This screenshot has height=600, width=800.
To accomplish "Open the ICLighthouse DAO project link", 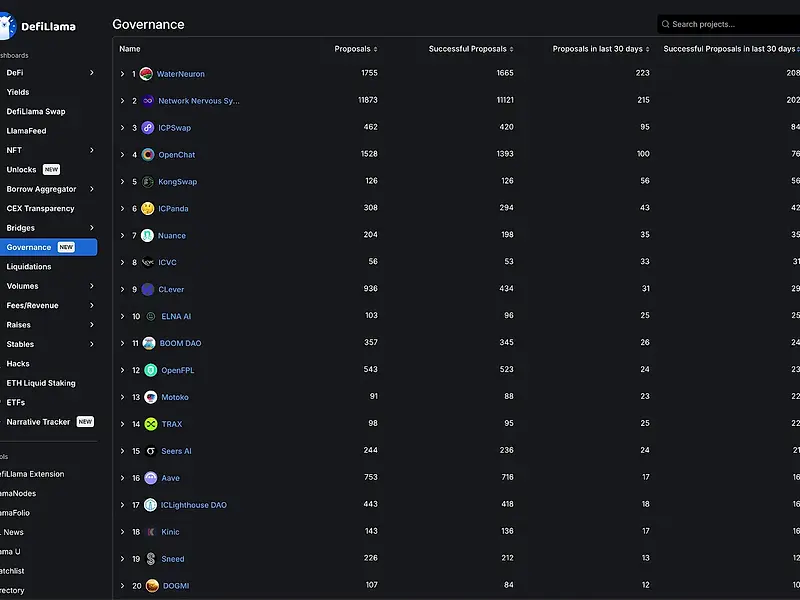I will (x=193, y=505).
